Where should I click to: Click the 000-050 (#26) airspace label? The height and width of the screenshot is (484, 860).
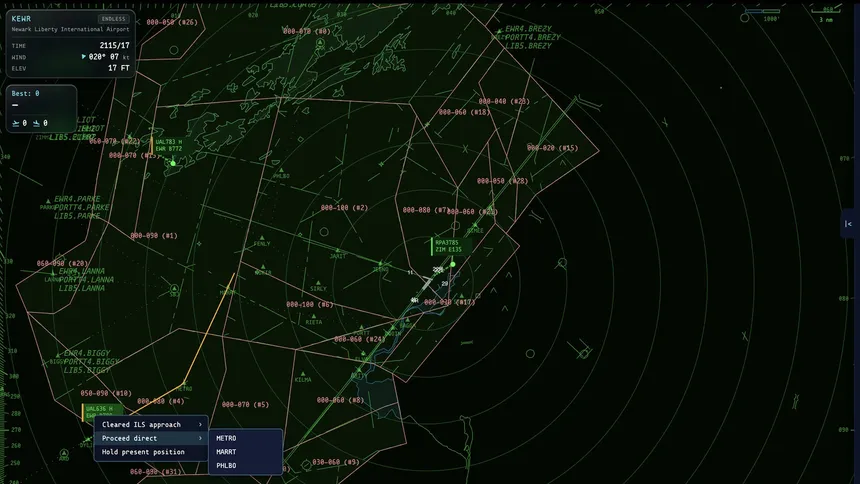coord(172,22)
